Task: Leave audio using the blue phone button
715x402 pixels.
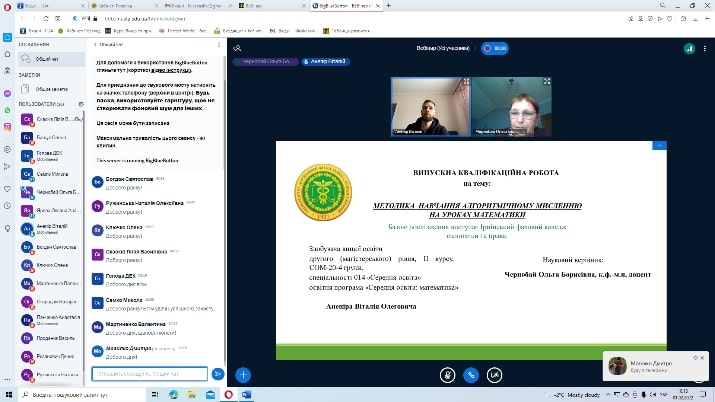Action: pos(471,375)
